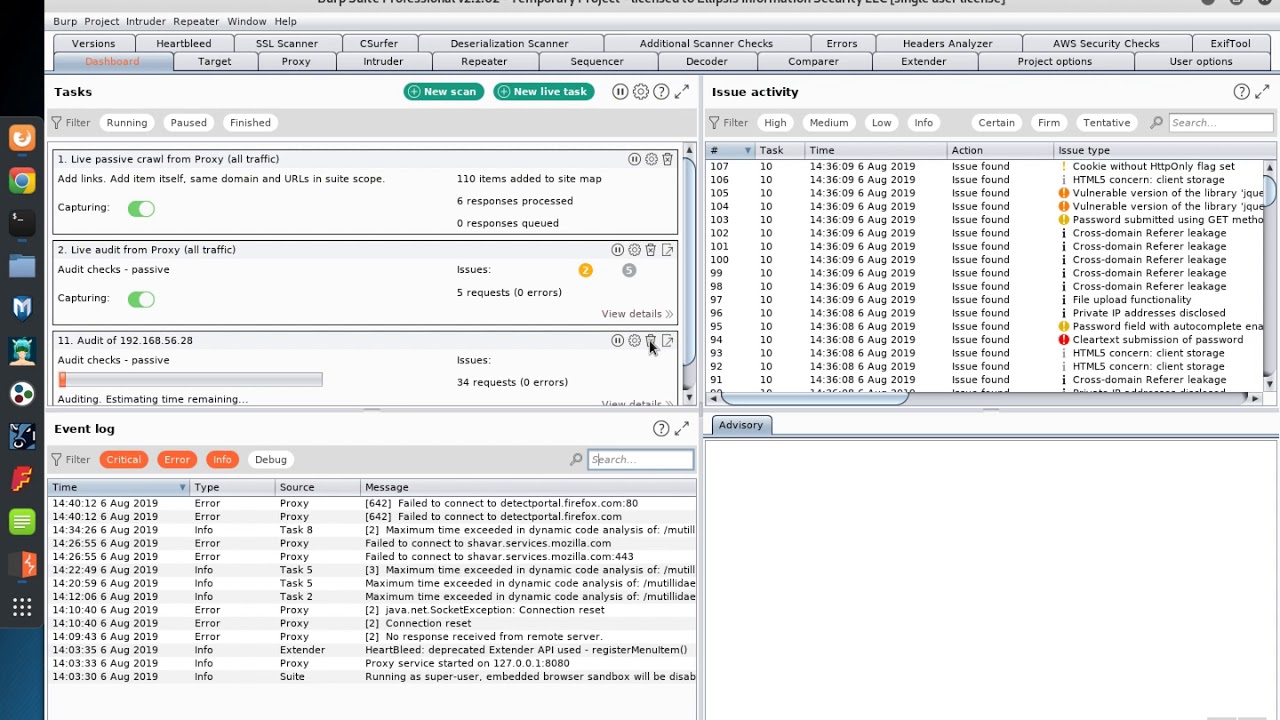
Task: Toggle Info severity issue filter
Action: pos(923,123)
